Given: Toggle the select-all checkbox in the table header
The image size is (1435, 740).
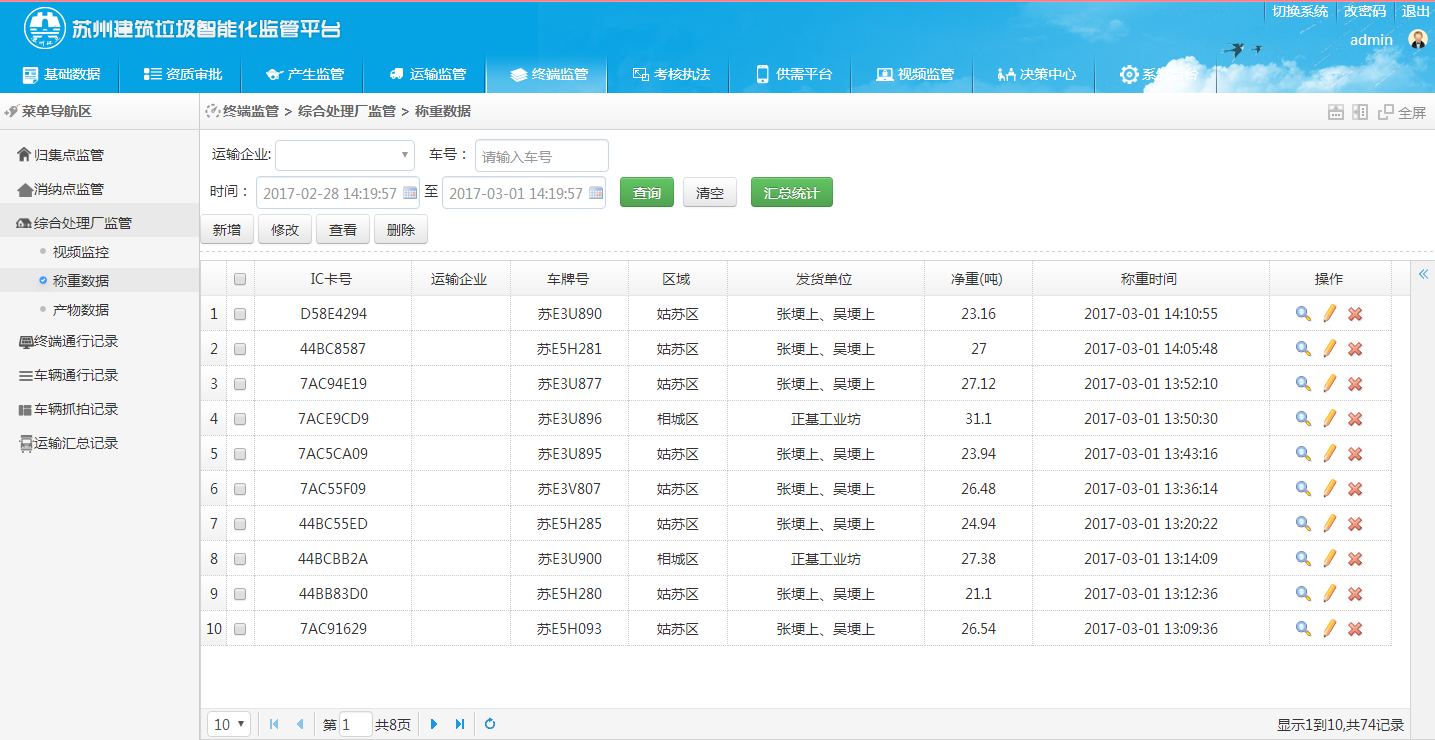Looking at the screenshot, I should point(240,279).
